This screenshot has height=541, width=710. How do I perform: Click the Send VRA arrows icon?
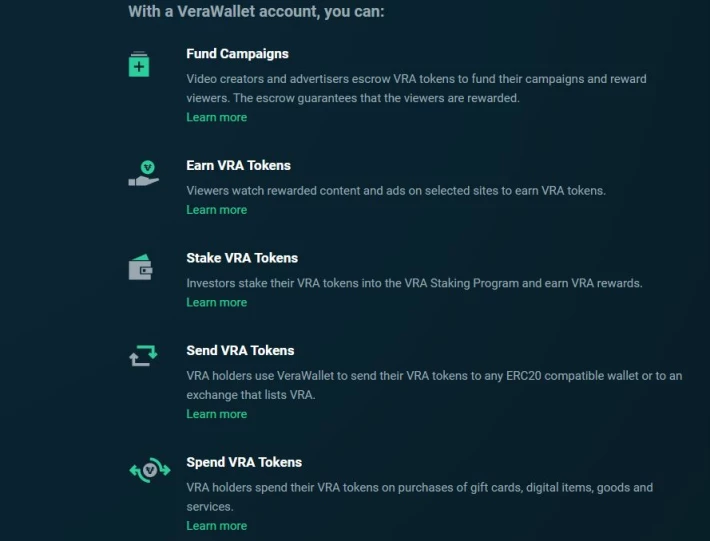pyautogui.click(x=143, y=355)
